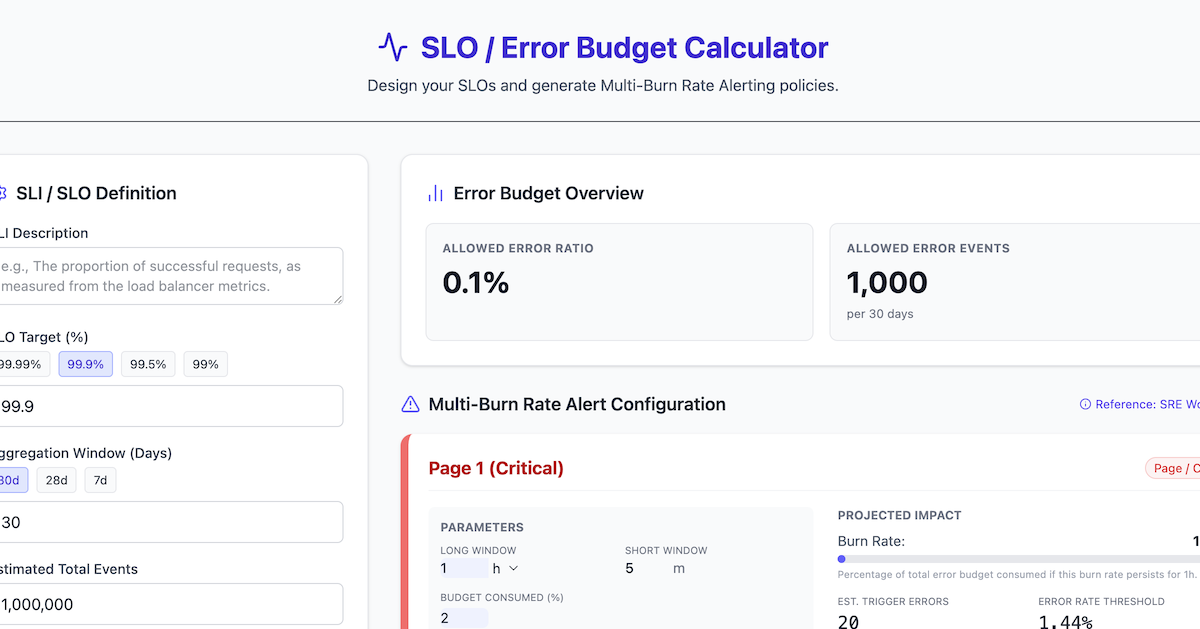Screen dimensions: 1200x629
Task: Select the 99.99% SLO target preset
Action: (x=22, y=363)
